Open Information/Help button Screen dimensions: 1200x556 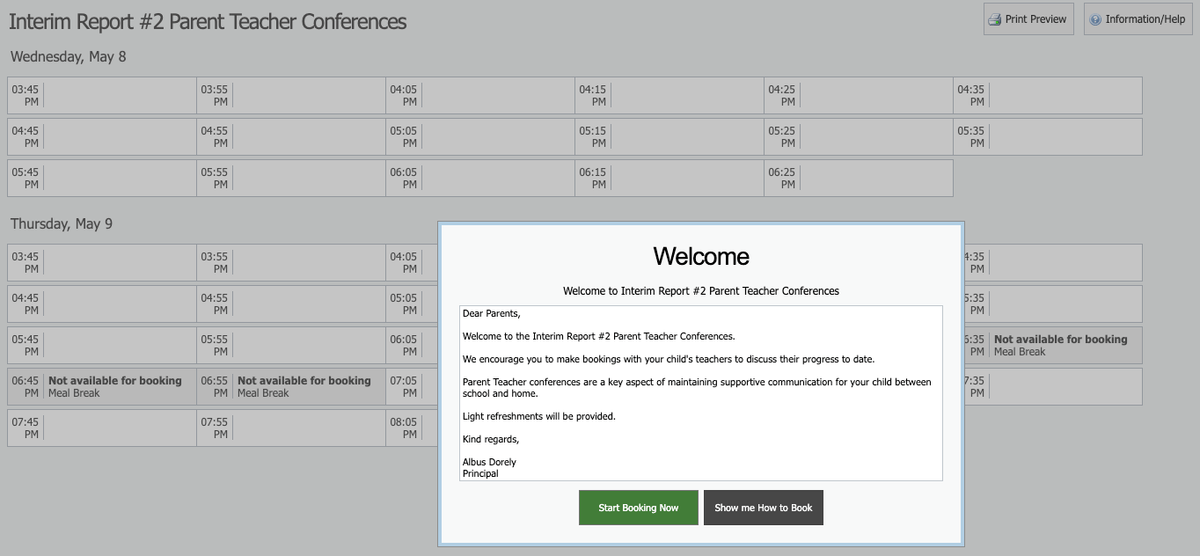pyautogui.click(x=1138, y=19)
